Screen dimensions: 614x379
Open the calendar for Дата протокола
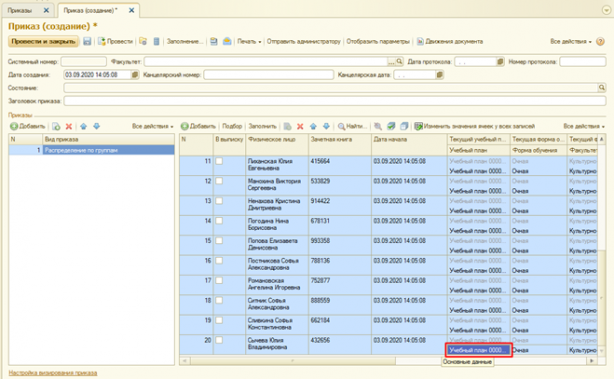[x=500, y=61]
